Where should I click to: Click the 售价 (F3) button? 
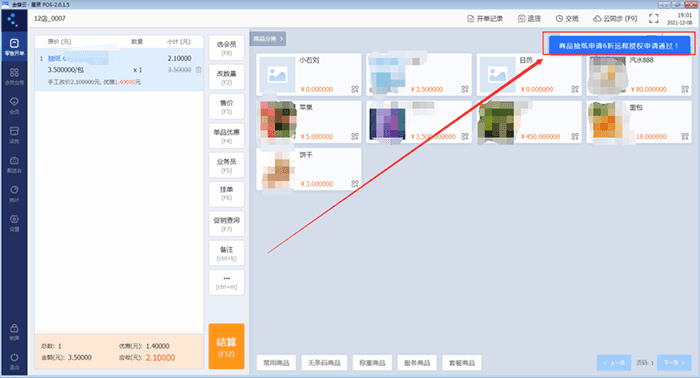point(226,107)
